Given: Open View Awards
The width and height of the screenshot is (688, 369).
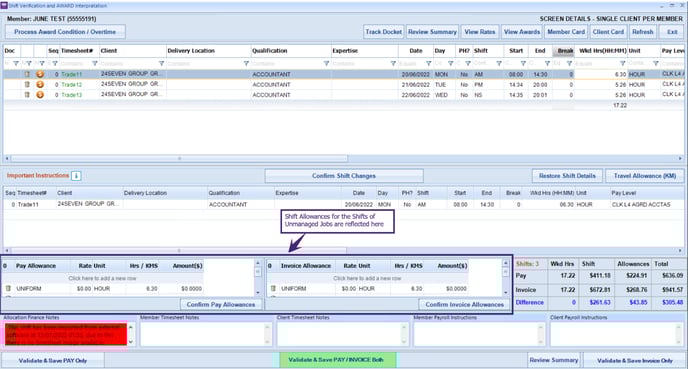Looking at the screenshot, I should (522, 32).
